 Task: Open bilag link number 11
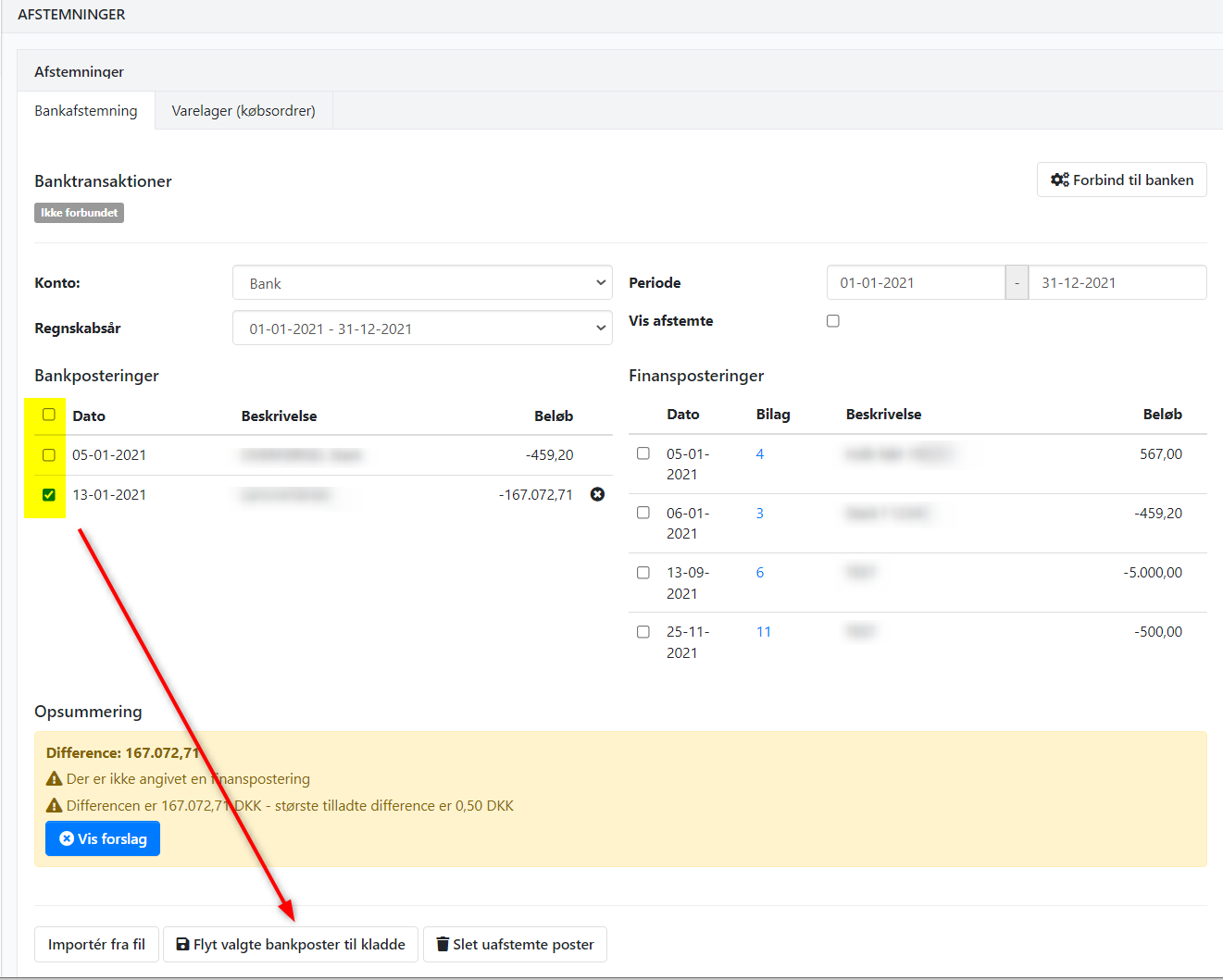click(x=764, y=632)
